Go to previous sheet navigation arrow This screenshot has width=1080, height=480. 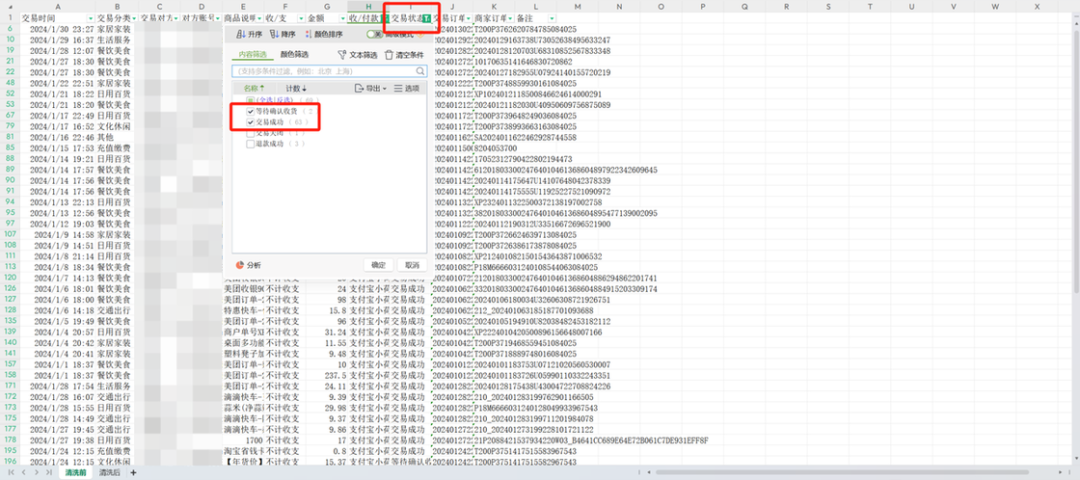tap(24, 472)
